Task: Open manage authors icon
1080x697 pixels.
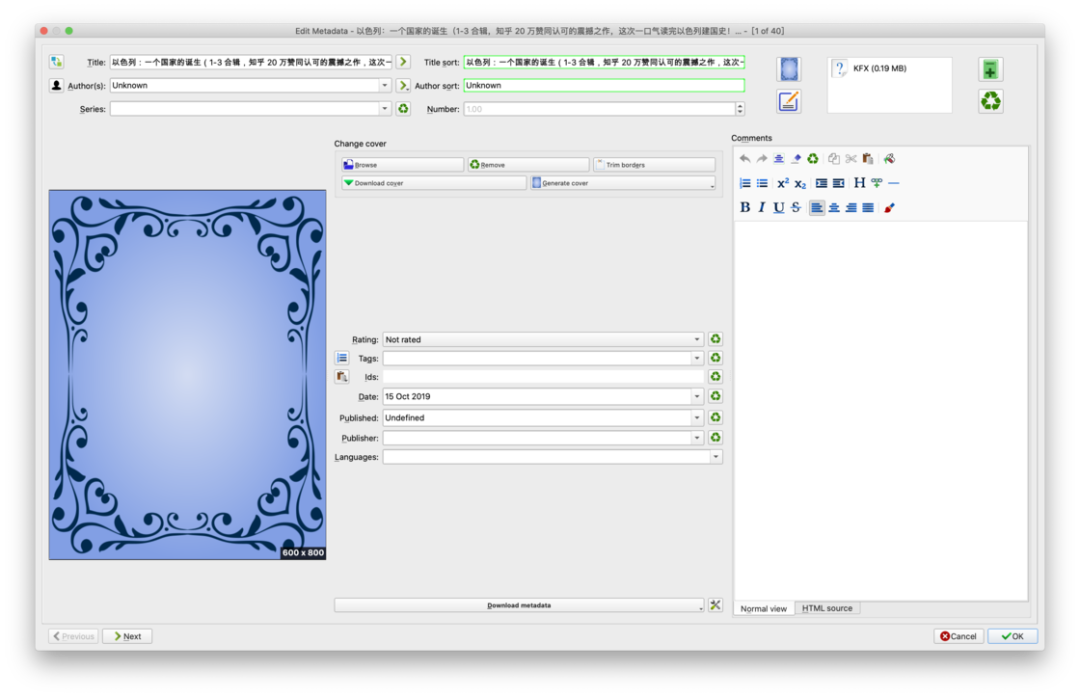Action: click(x=56, y=85)
